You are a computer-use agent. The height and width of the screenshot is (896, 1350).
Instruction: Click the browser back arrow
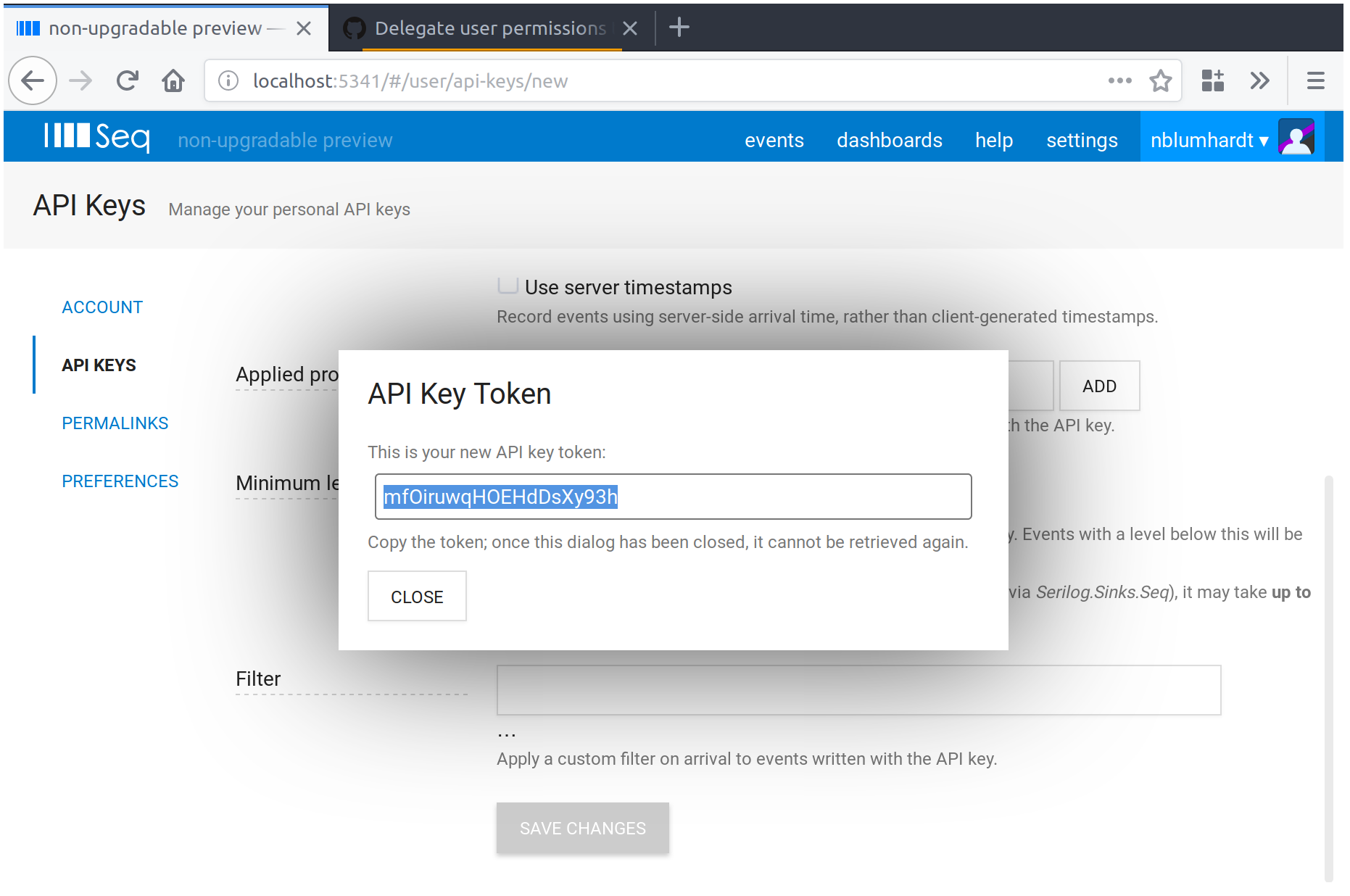[33, 80]
